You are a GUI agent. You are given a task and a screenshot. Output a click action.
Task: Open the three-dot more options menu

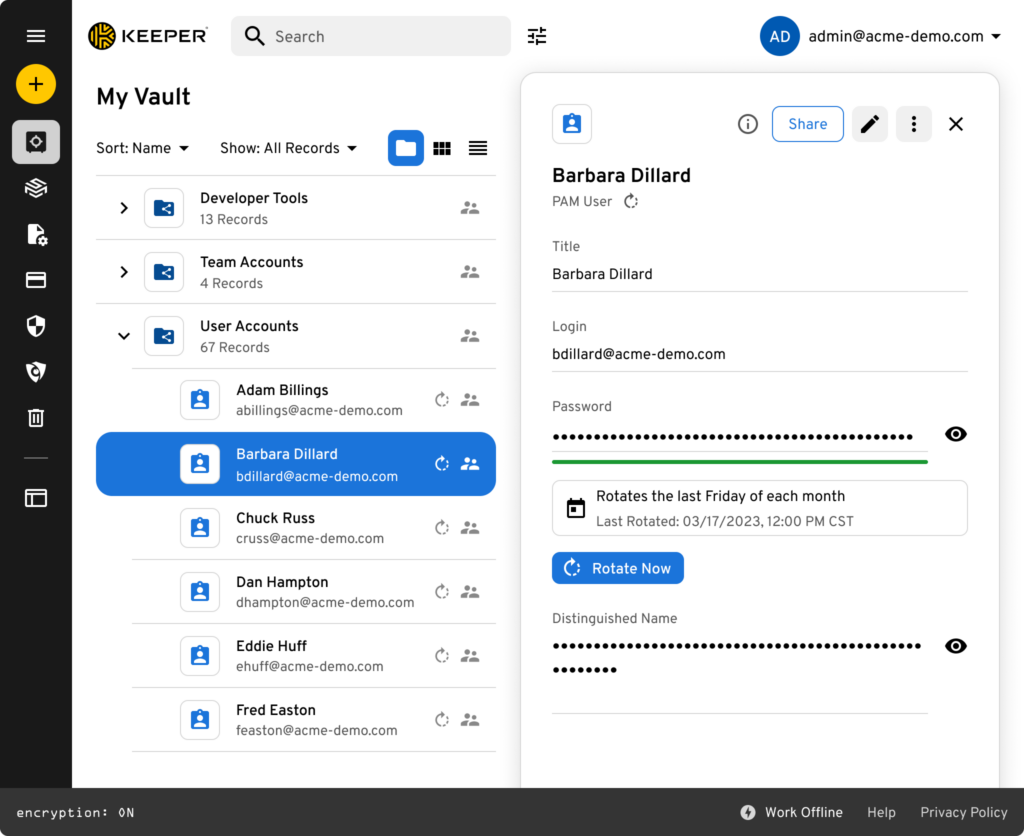(913, 124)
